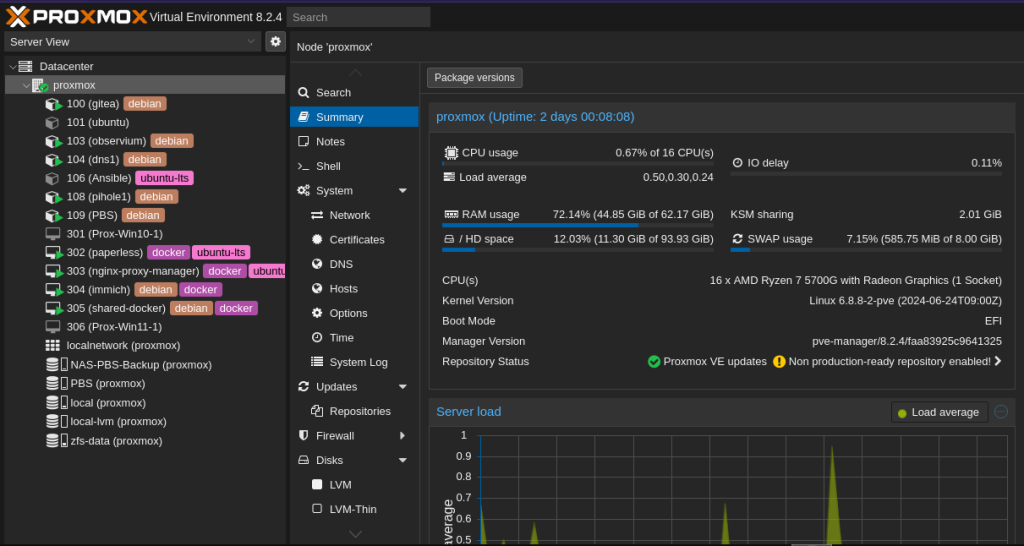Click the Firewall shield icon
Image resolution: width=1024 pixels, height=546 pixels.
[x=303, y=436]
